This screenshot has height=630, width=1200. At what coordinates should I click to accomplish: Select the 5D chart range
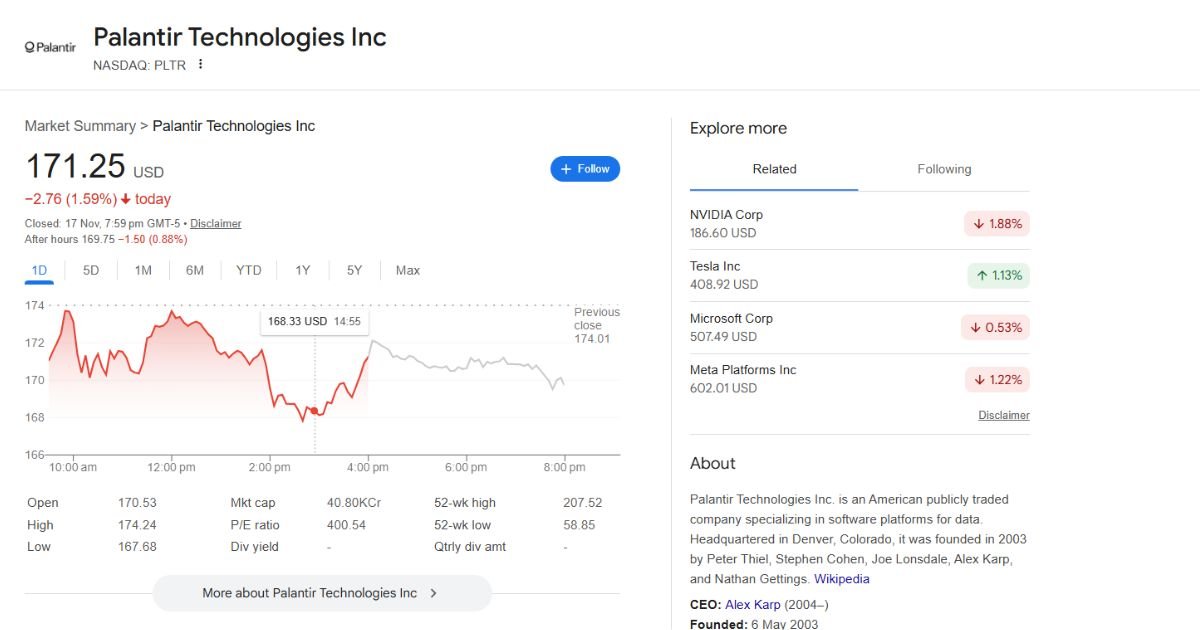point(91,270)
